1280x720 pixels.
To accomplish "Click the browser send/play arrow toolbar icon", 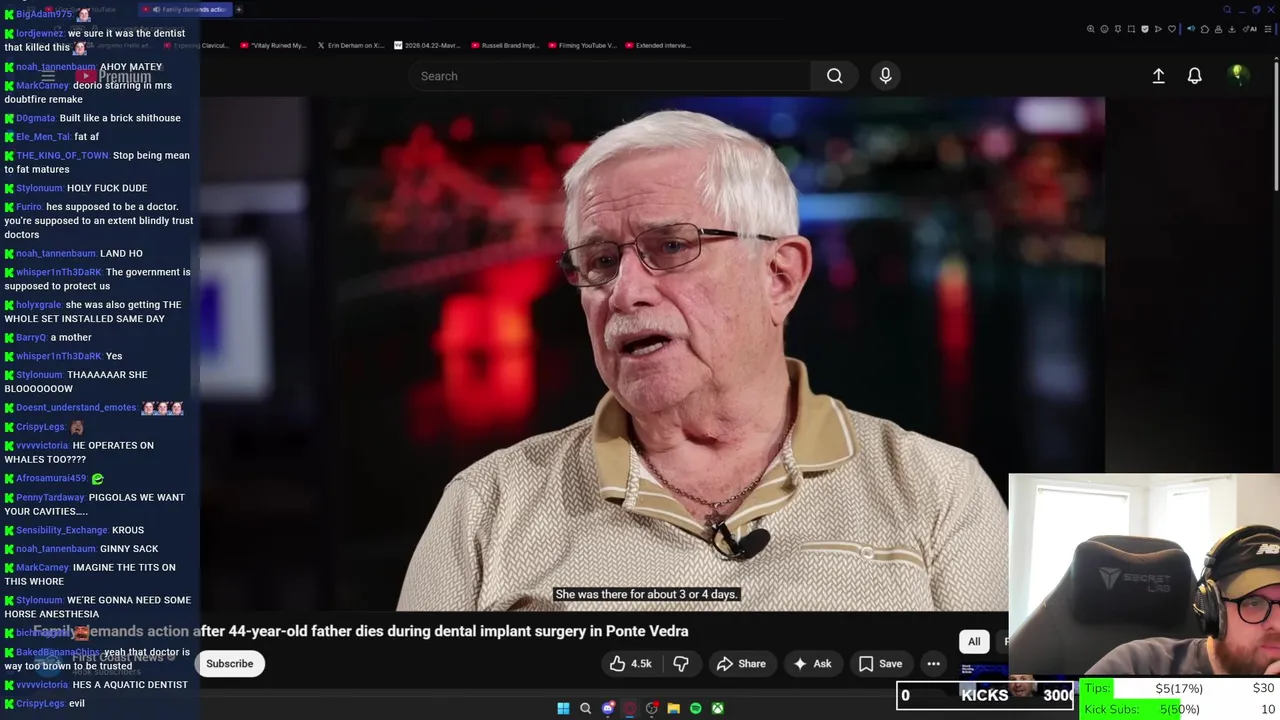I will click(x=1158, y=29).
